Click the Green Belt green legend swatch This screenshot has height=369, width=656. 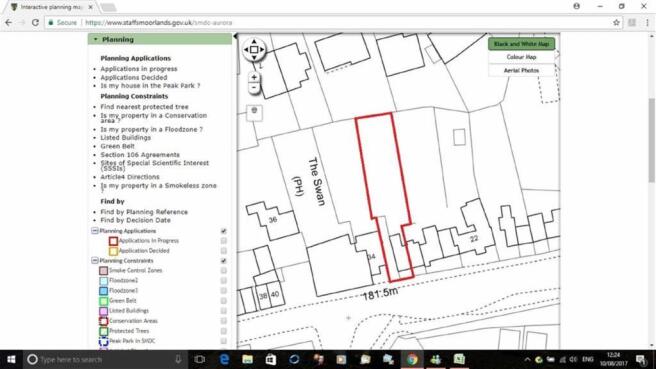pos(104,301)
